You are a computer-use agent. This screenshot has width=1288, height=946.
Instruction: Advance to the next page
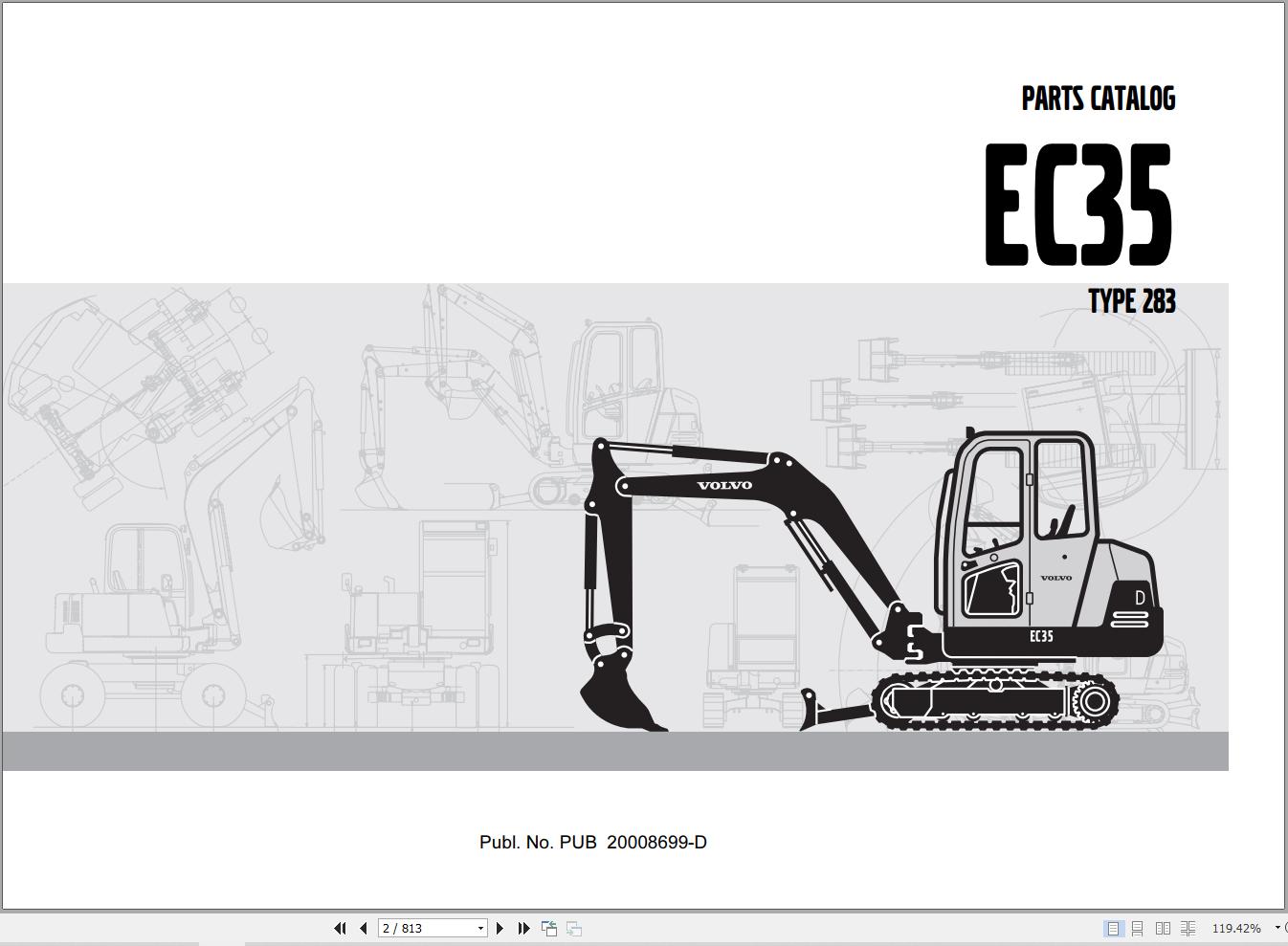500,928
